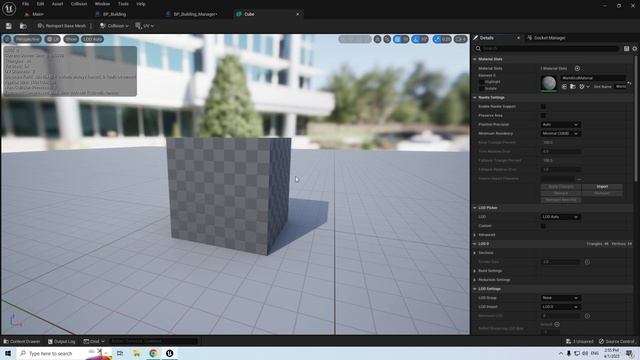
Task: Click the Browse to asset toolbar icon
Action: click(x=23, y=26)
